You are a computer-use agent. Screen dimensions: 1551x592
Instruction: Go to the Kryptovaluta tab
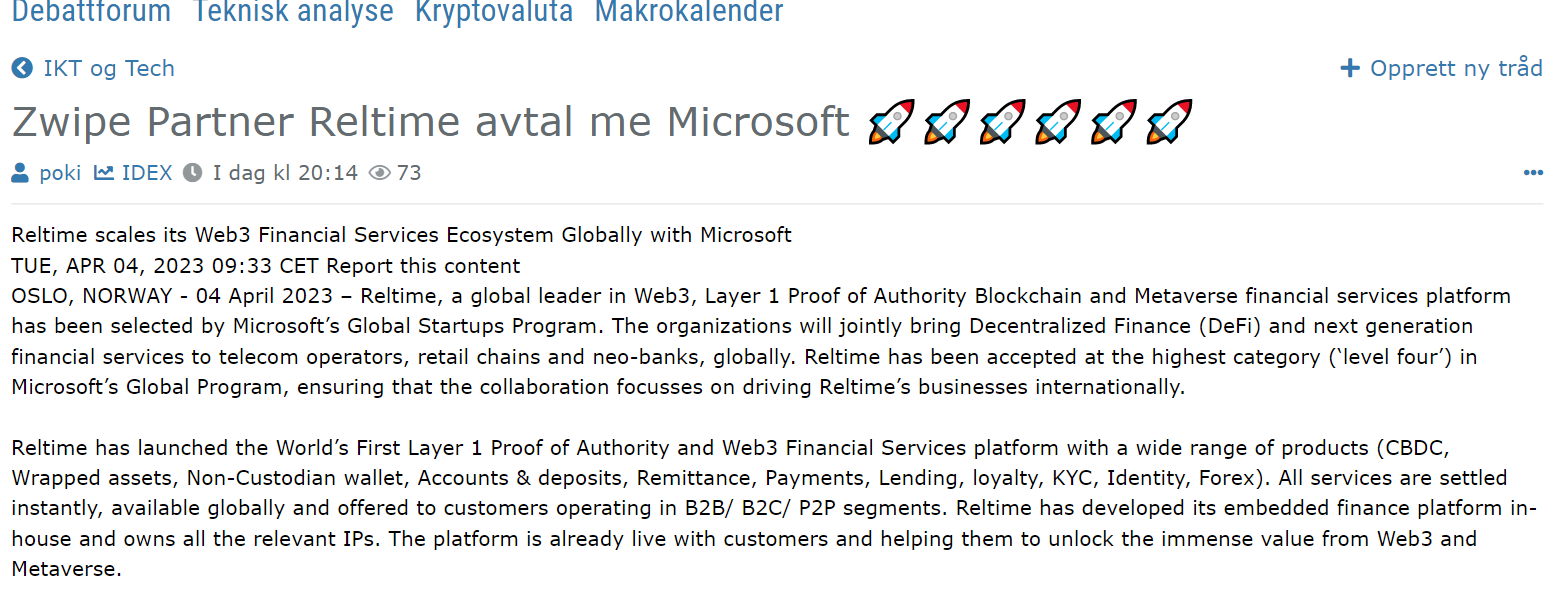(494, 11)
